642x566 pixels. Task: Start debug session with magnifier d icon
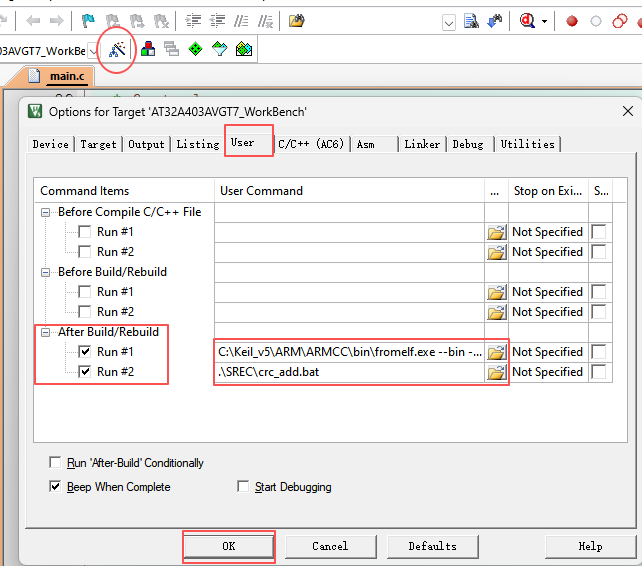pyautogui.click(x=527, y=20)
